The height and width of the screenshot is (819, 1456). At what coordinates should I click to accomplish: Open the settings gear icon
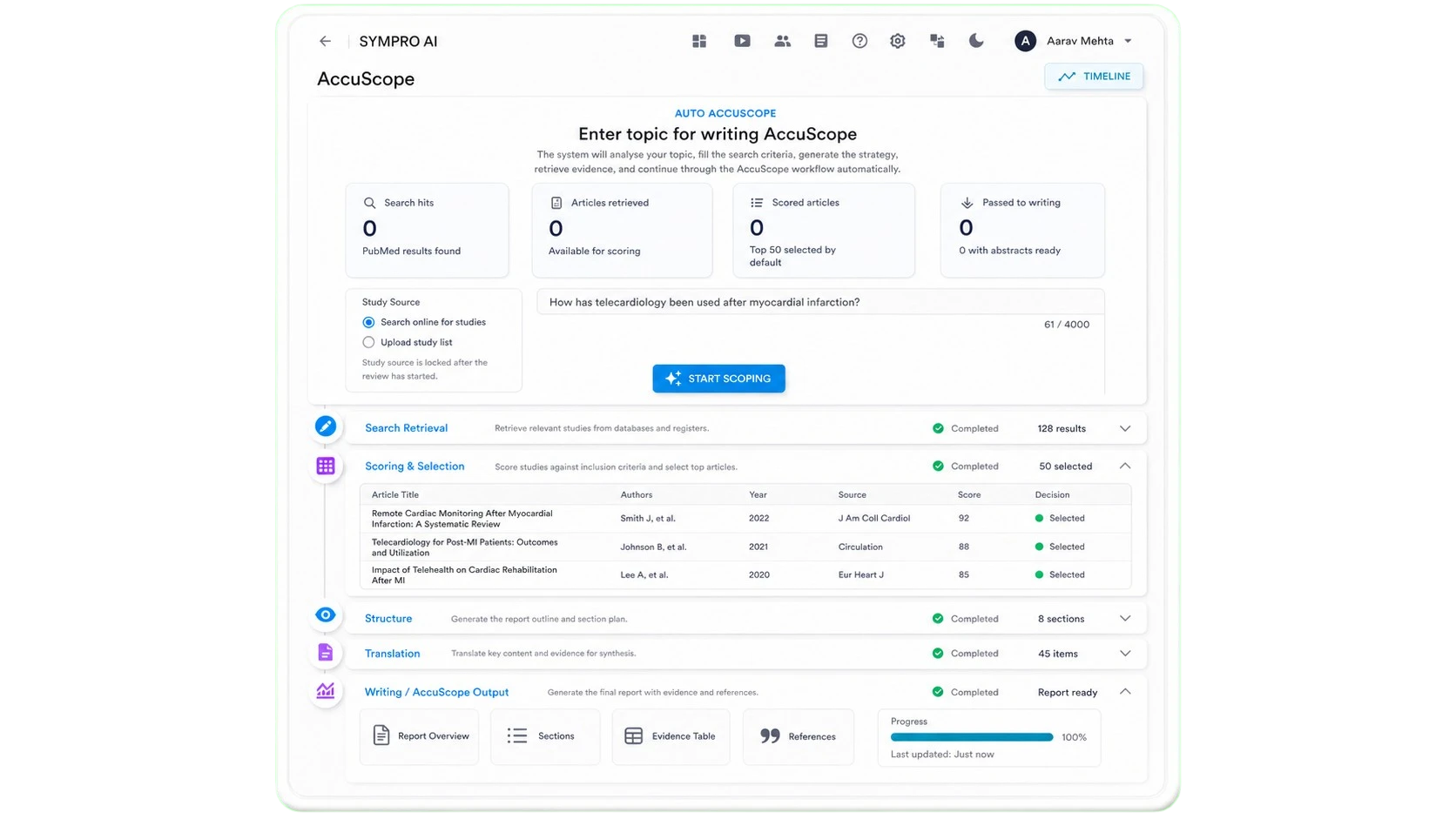click(x=898, y=41)
